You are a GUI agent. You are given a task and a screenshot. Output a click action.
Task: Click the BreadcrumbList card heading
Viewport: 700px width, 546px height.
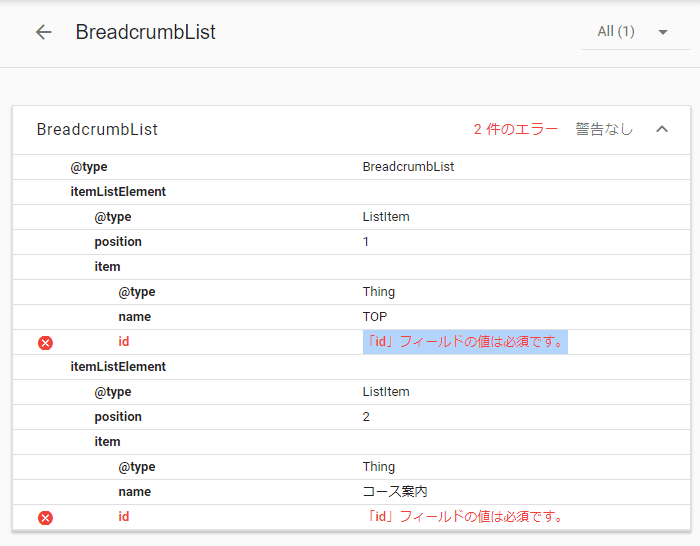97,129
